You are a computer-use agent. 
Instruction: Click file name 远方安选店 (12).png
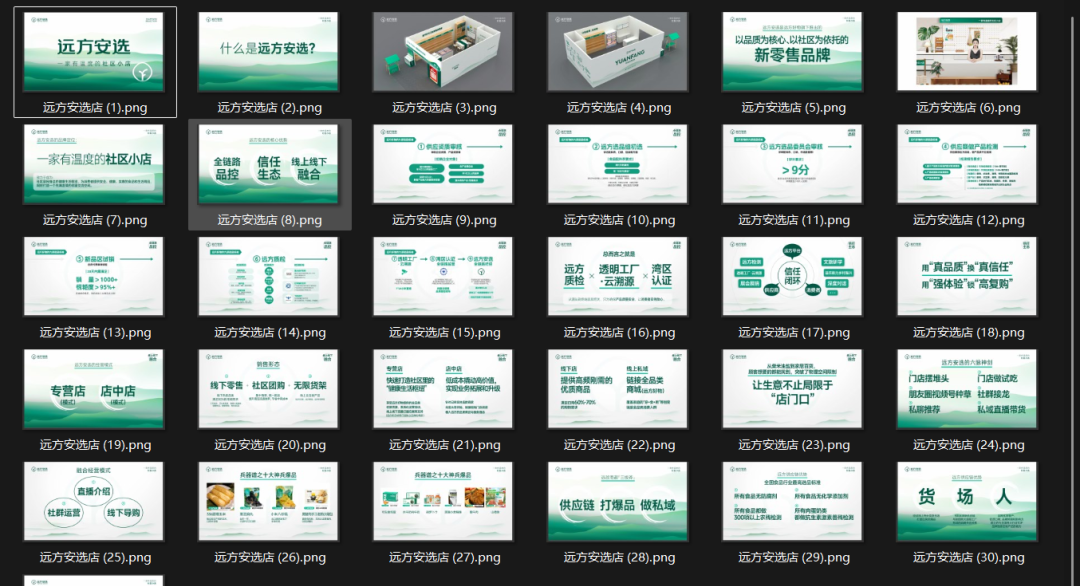pyautogui.click(x=968, y=220)
